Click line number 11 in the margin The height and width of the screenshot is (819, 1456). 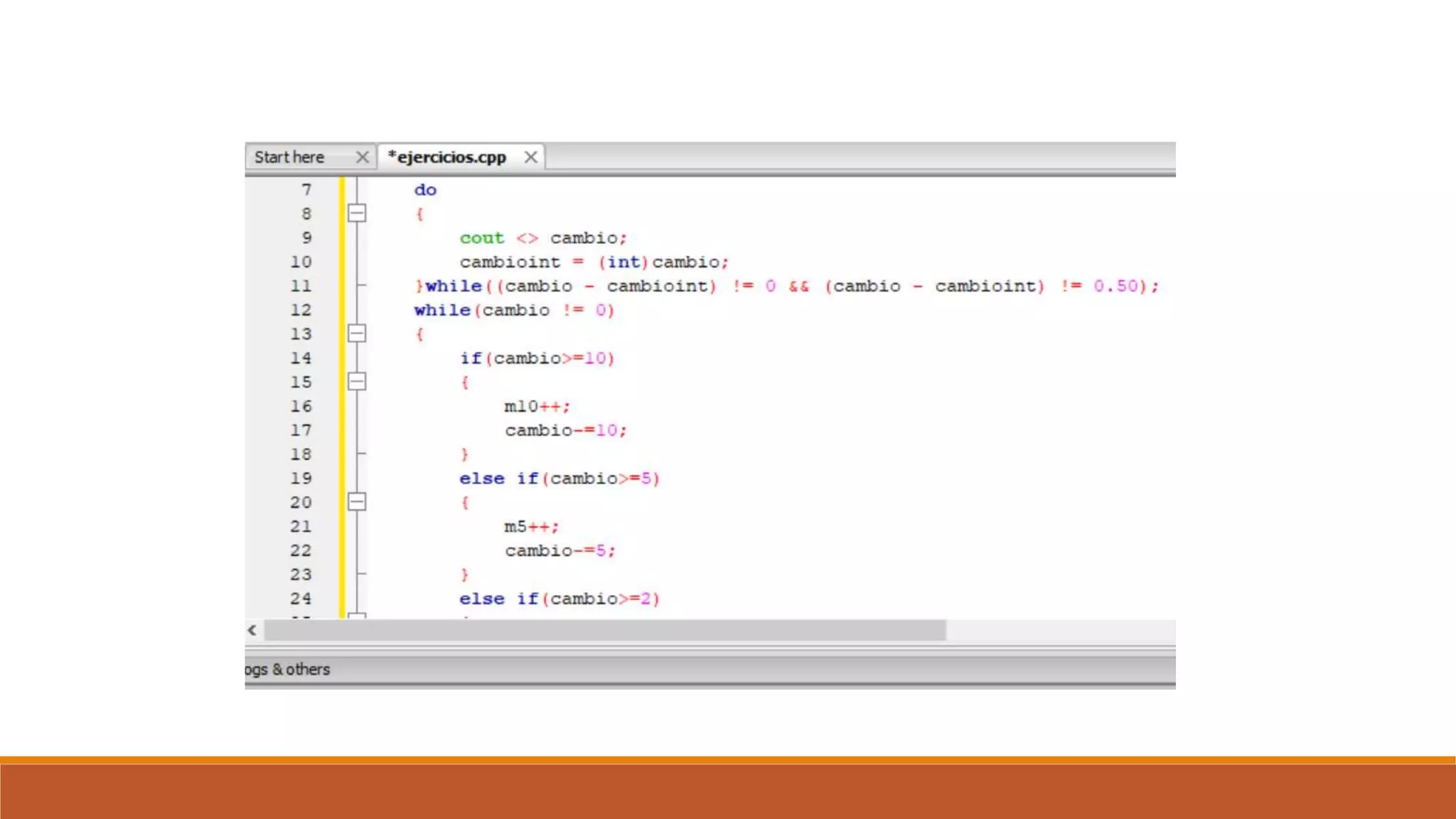tap(301, 286)
